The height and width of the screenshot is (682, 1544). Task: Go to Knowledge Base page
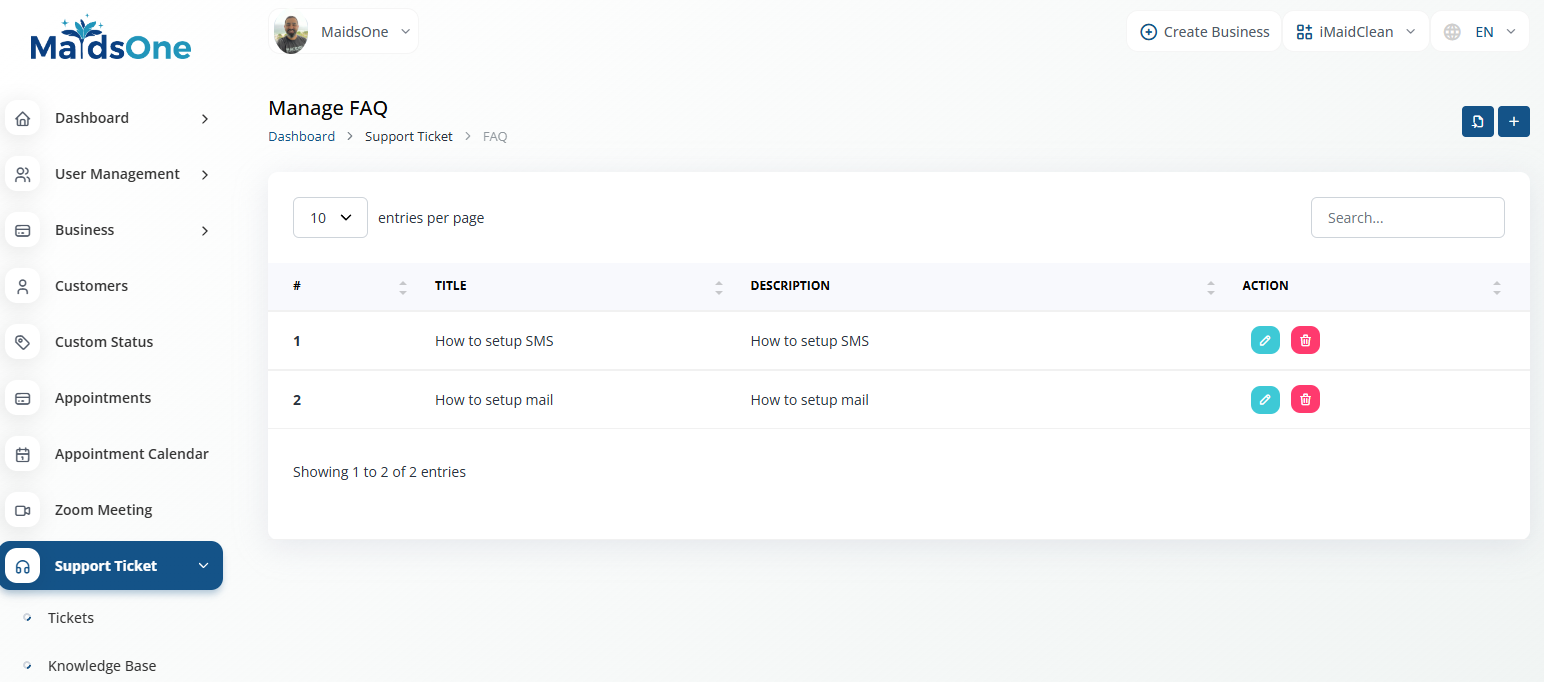click(x=102, y=666)
